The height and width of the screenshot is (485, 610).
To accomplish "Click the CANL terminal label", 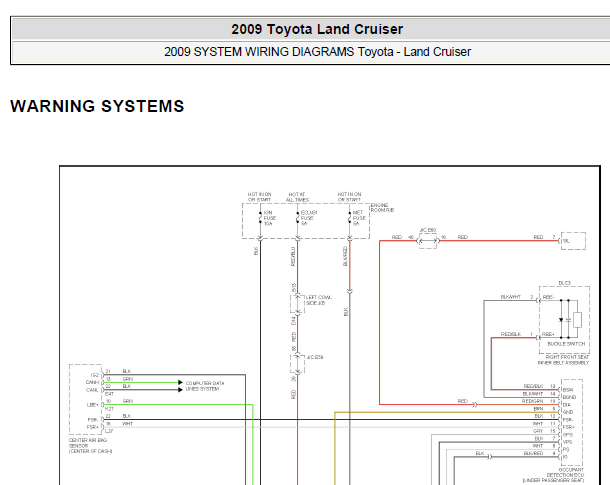I will point(92,390).
